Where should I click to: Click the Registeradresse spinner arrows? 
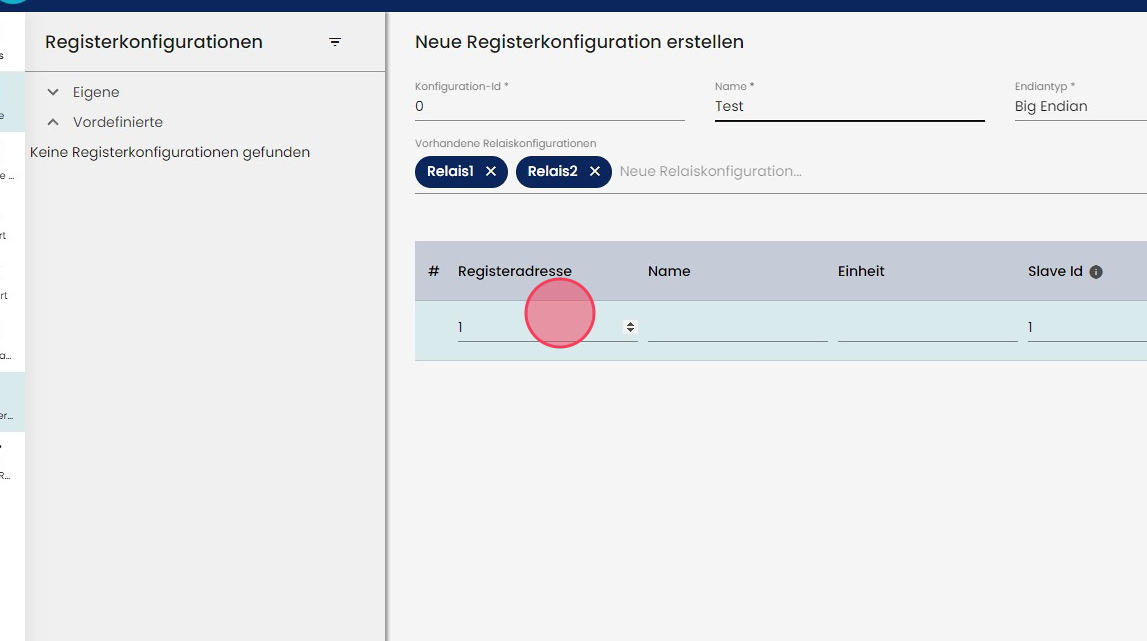coord(630,327)
